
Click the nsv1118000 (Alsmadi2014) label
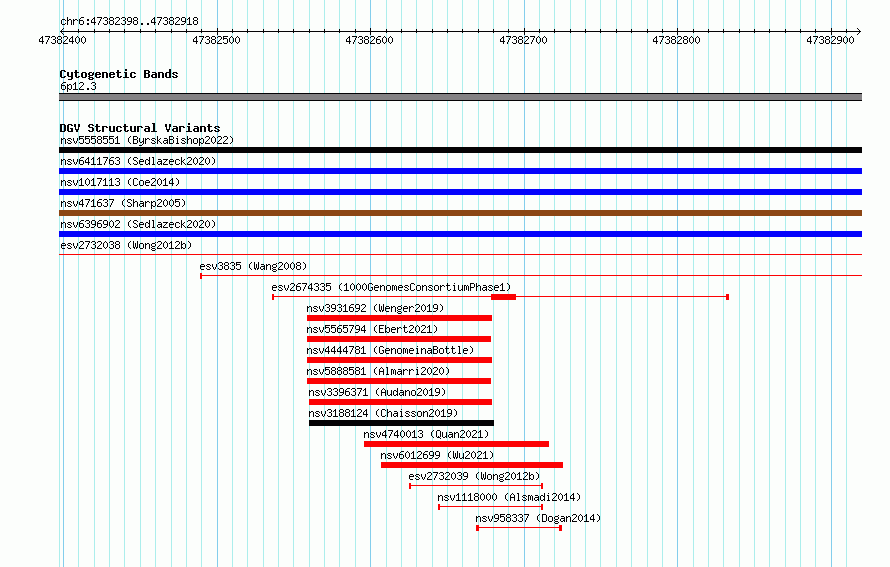[x=509, y=497]
